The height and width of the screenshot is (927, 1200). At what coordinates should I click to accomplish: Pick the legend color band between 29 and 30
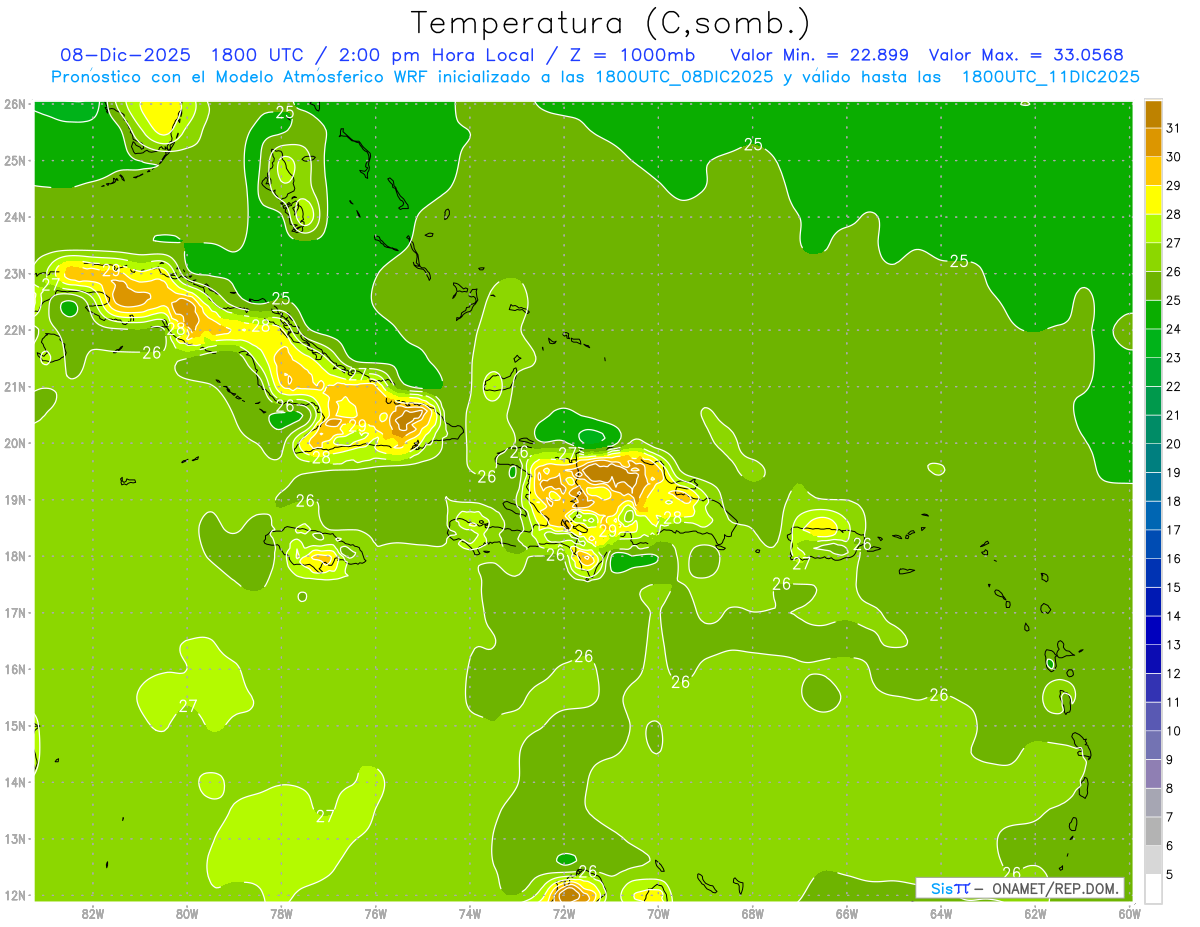point(1153,171)
